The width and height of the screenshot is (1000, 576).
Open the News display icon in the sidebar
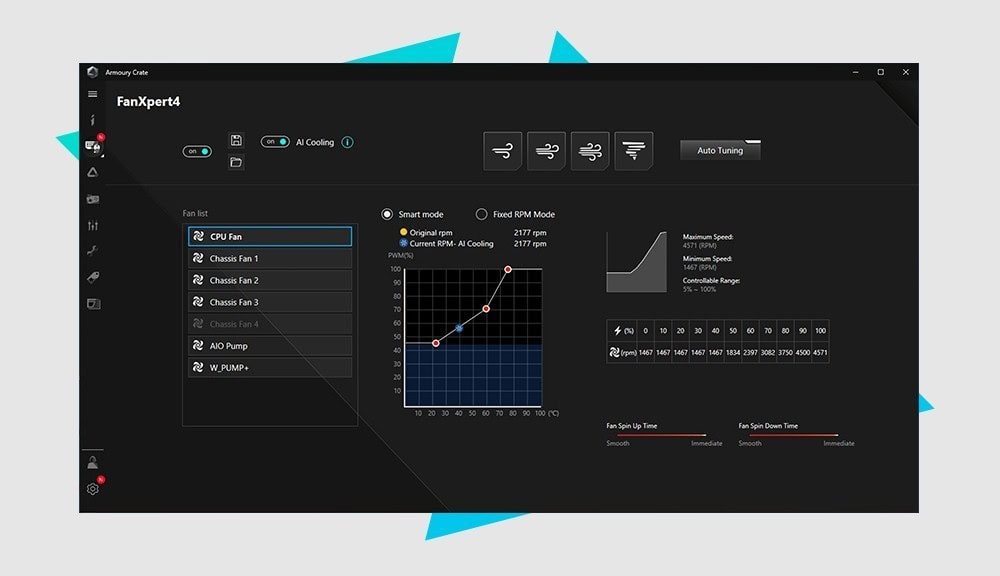tap(93, 304)
